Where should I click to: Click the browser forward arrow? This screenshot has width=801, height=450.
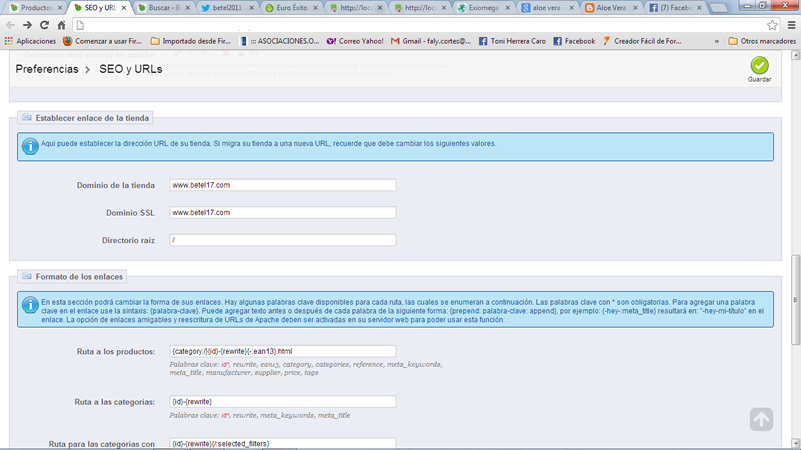click(27, 25)
